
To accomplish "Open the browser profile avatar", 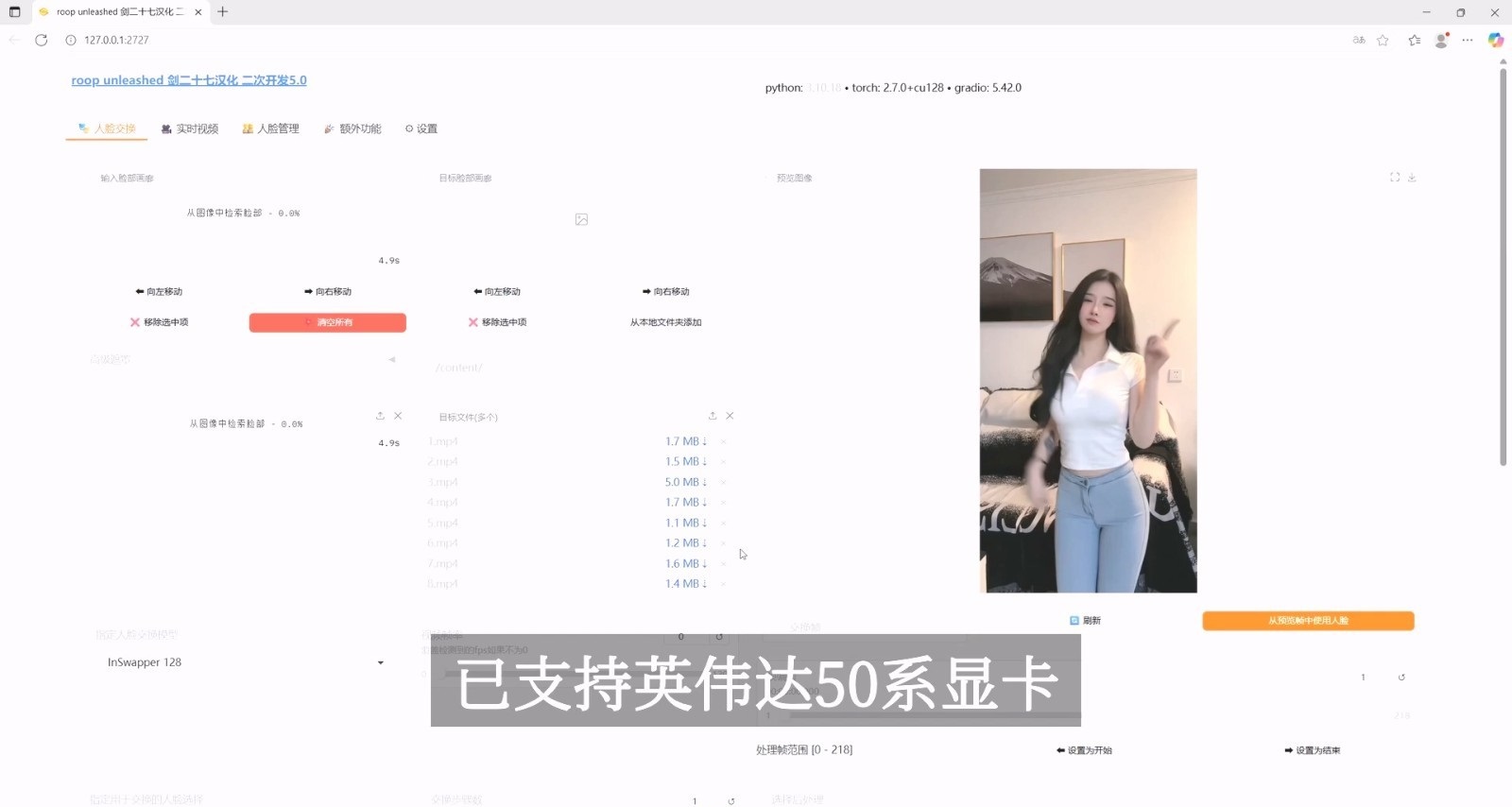I will click(1441, 40).
